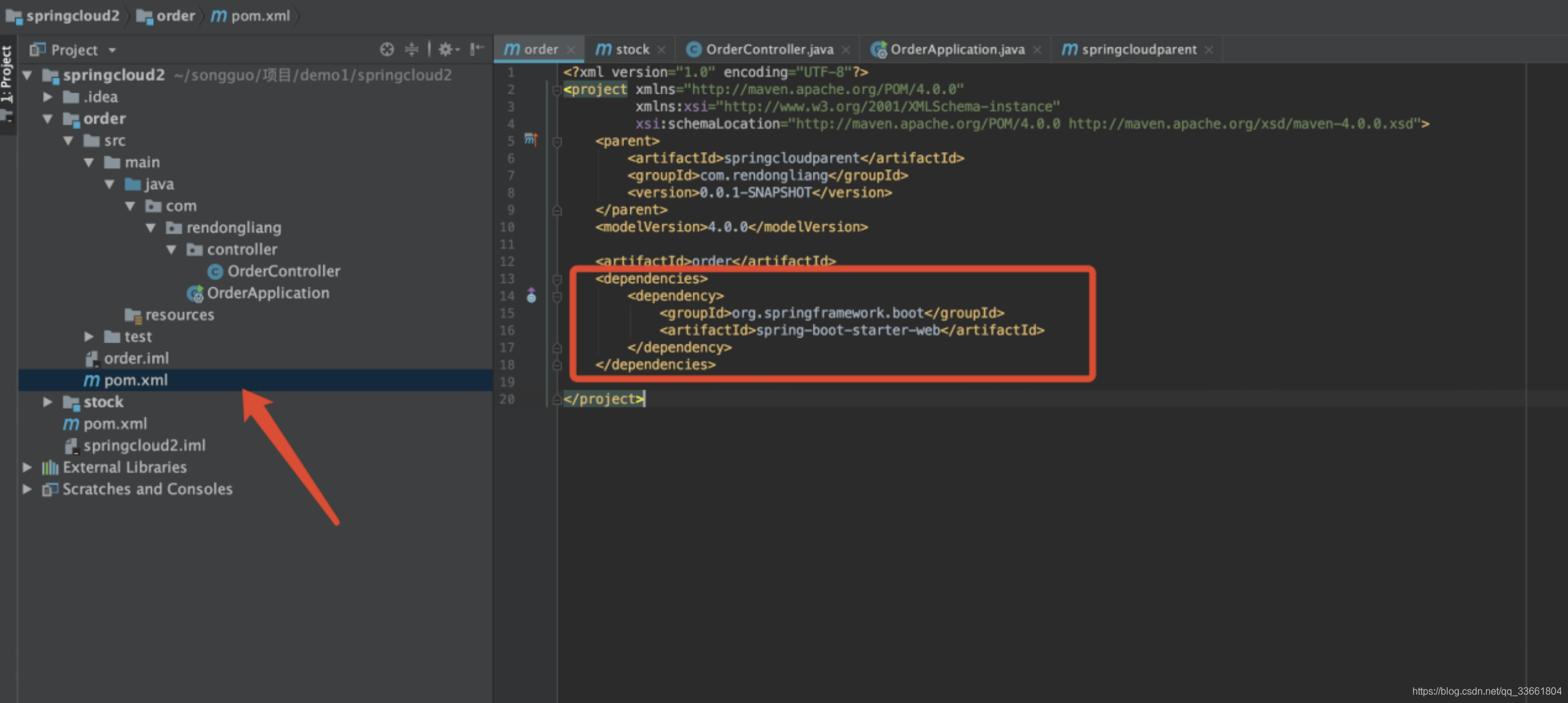Click the order artifactId line

pos(715,261)
